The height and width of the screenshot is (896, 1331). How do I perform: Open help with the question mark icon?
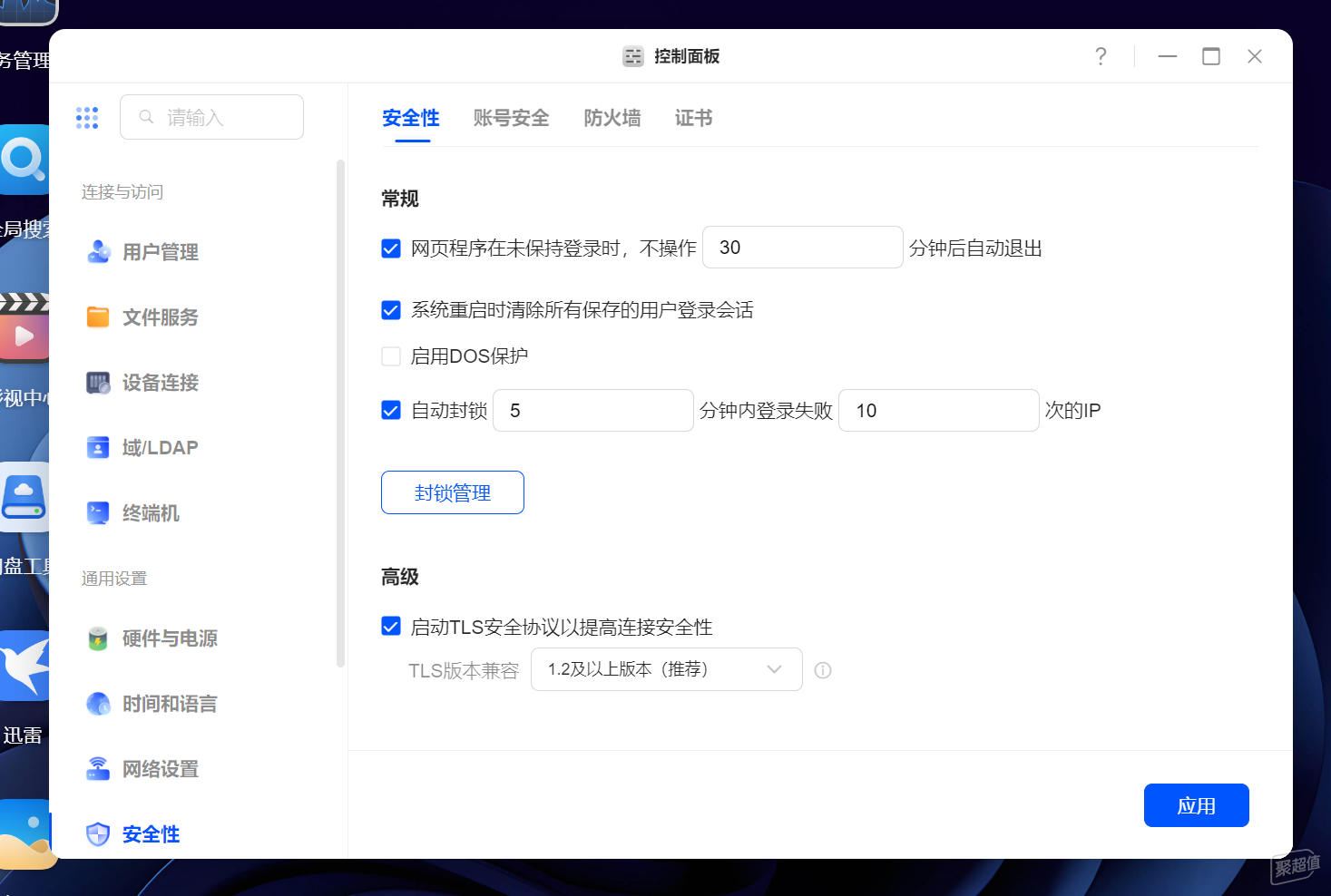click(x=1101, y=56)
